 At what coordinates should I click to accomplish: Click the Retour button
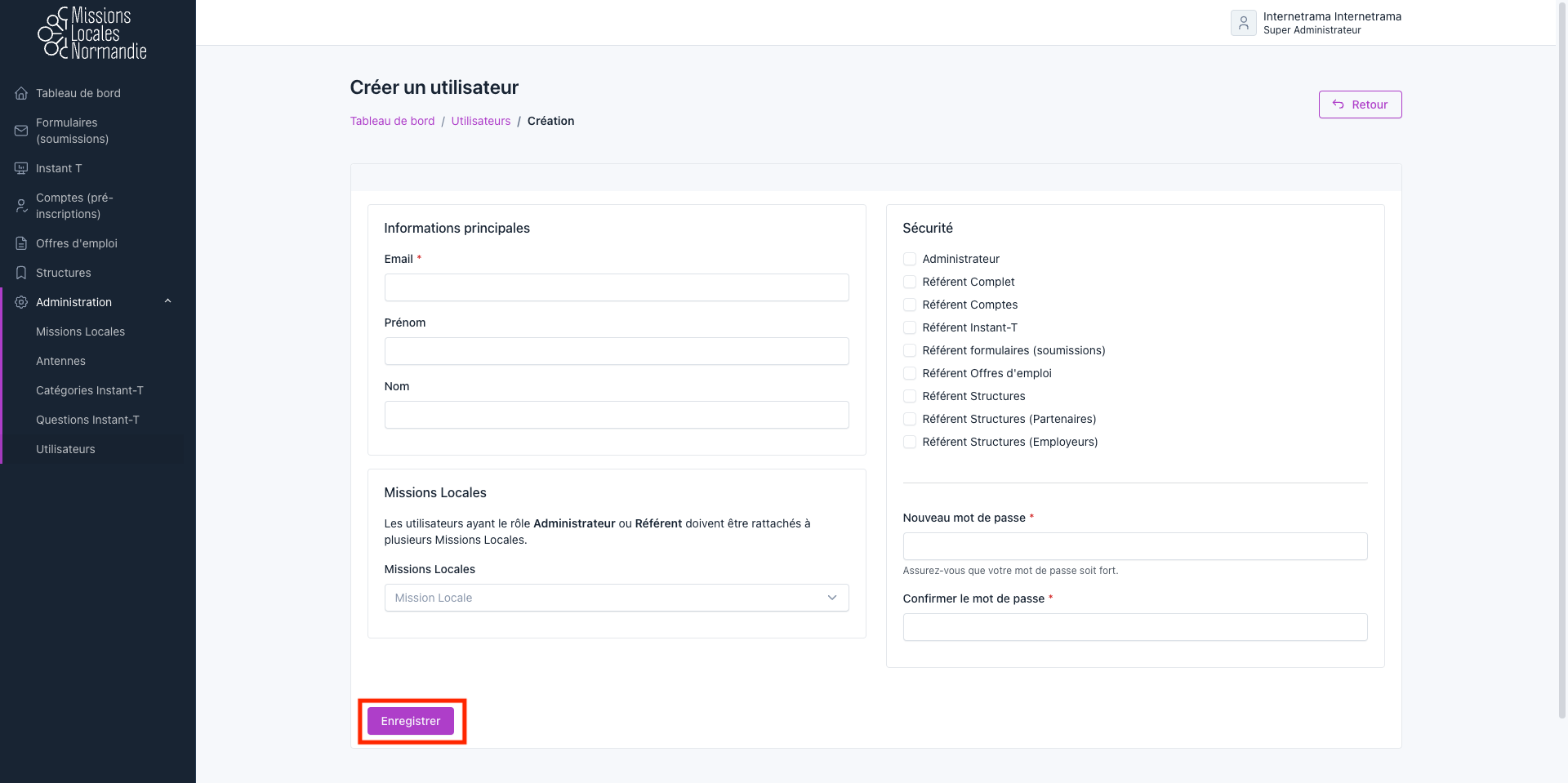tap(1360, 105)
